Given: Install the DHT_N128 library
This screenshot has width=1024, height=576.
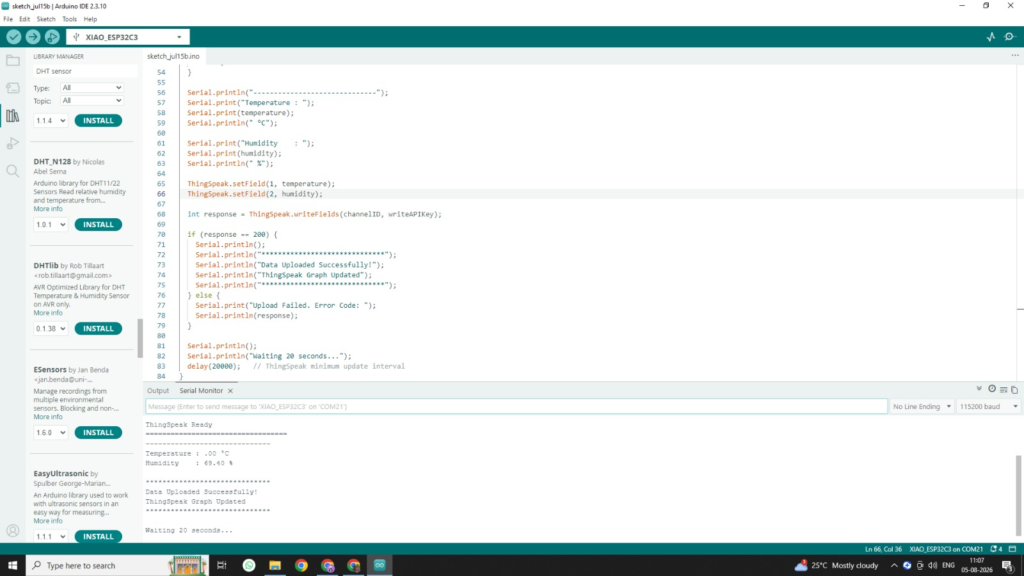Looking at the screenshot, I should click(98, 225).
